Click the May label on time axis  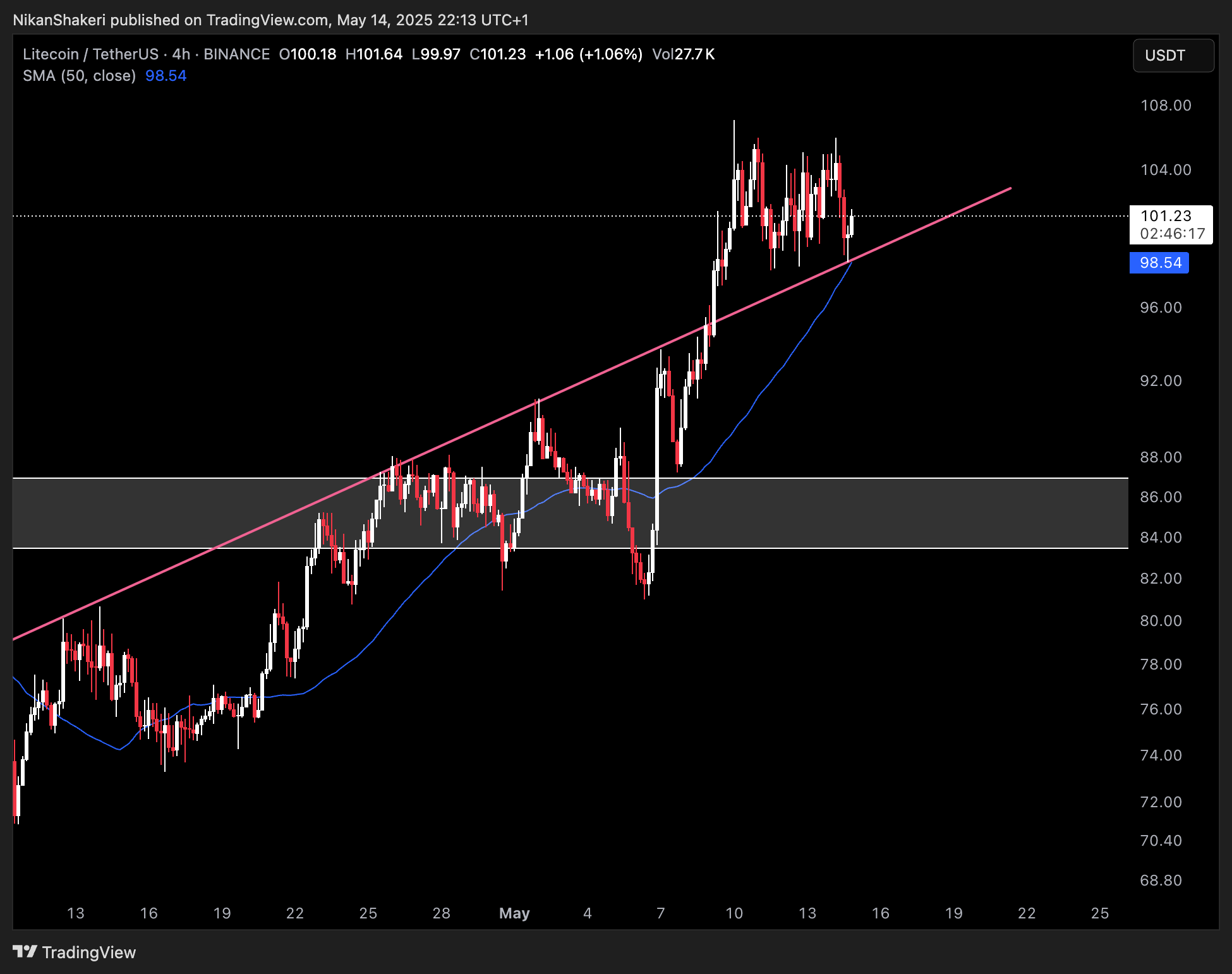[514, 913]
